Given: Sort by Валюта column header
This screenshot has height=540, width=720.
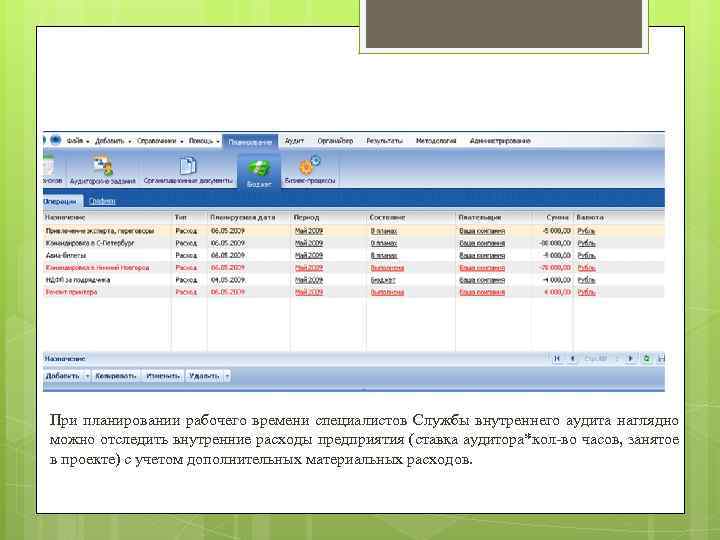Looking at the screenshot, I should tap(618, 217).
